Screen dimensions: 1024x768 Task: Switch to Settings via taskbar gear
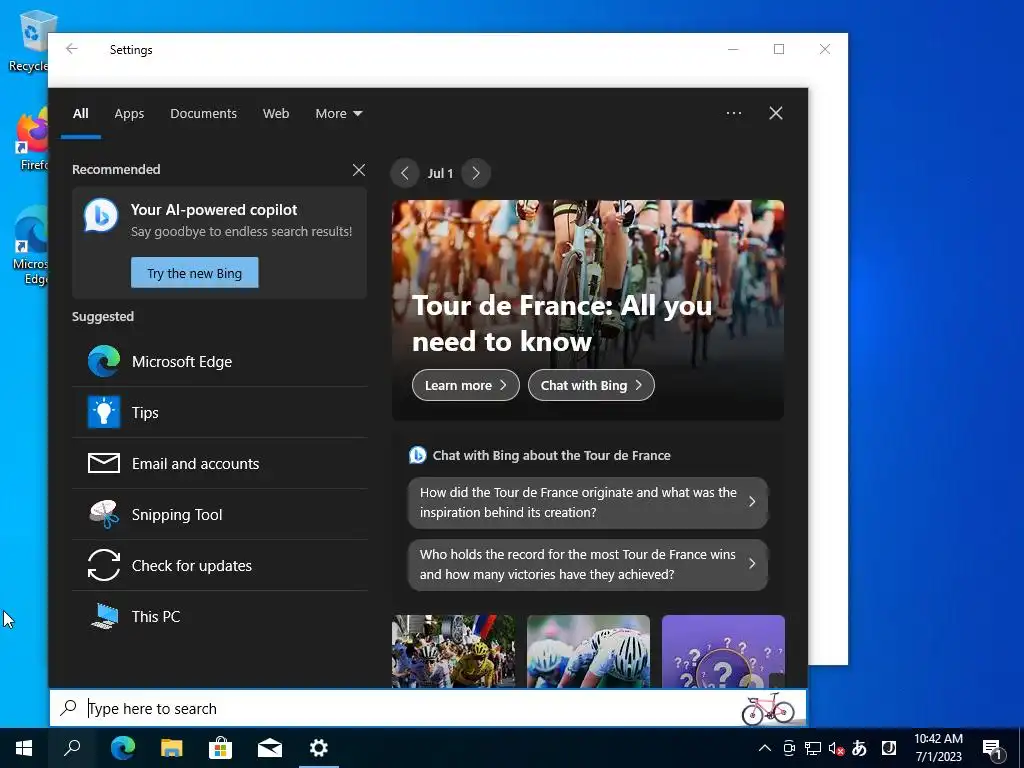319,748
